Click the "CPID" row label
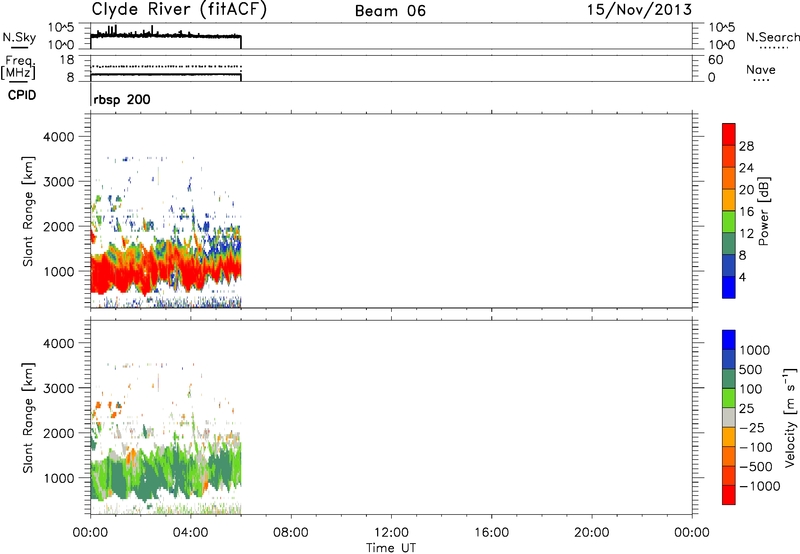This screenshot has width=800, height=554. (22, 95)
